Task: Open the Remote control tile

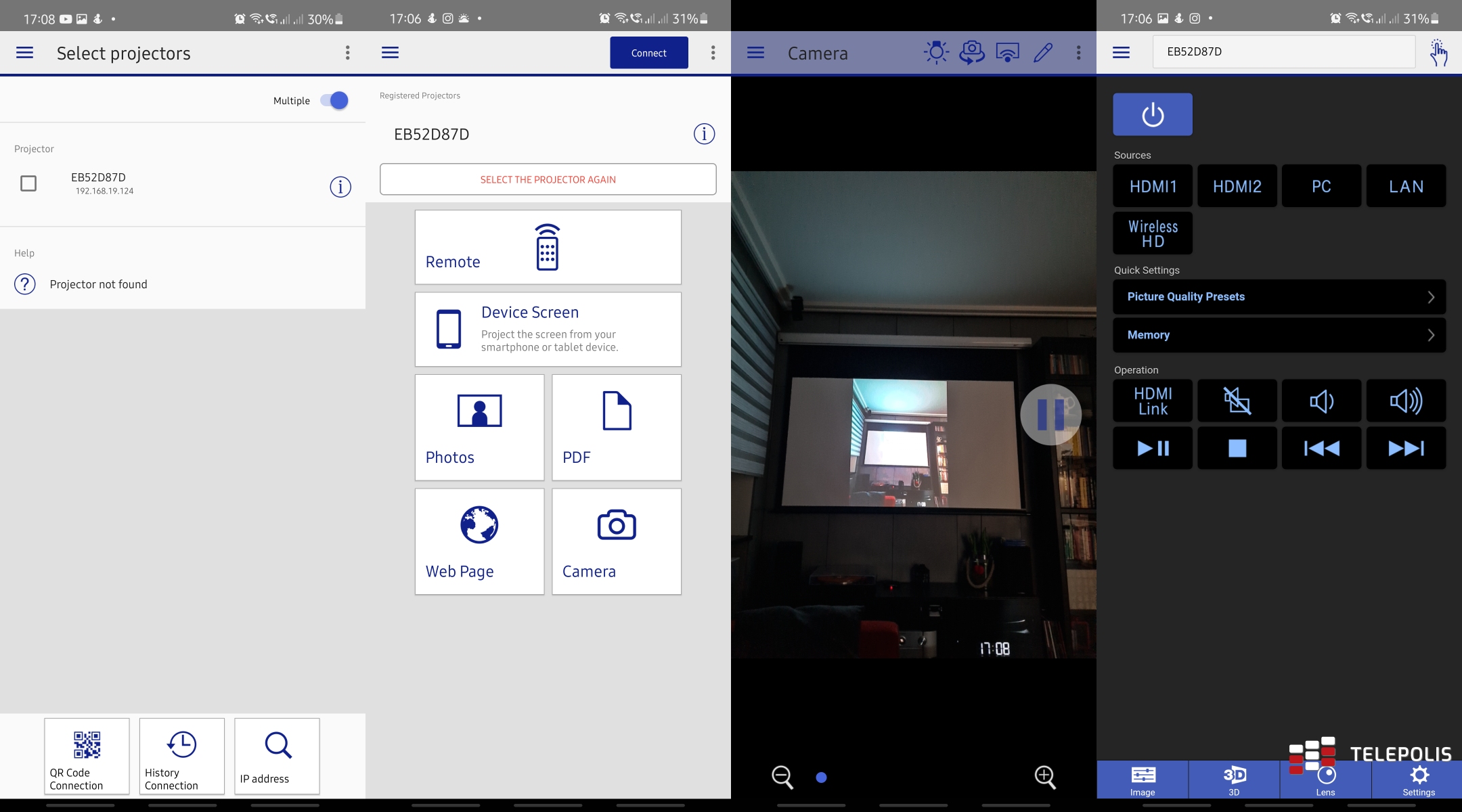Action: [548, 247]
